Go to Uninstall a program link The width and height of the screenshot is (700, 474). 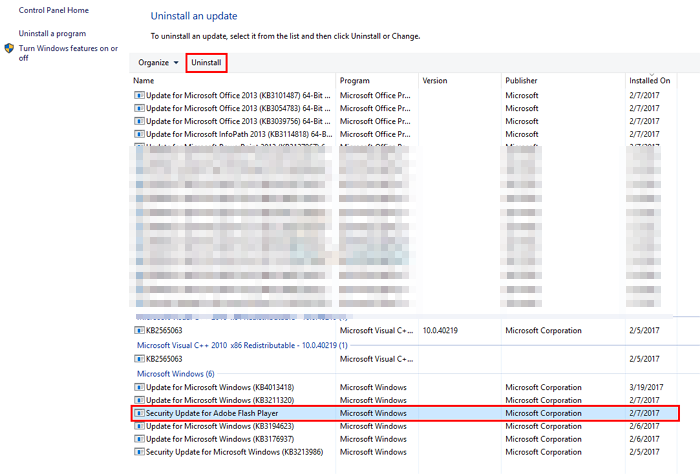point(55,33)
